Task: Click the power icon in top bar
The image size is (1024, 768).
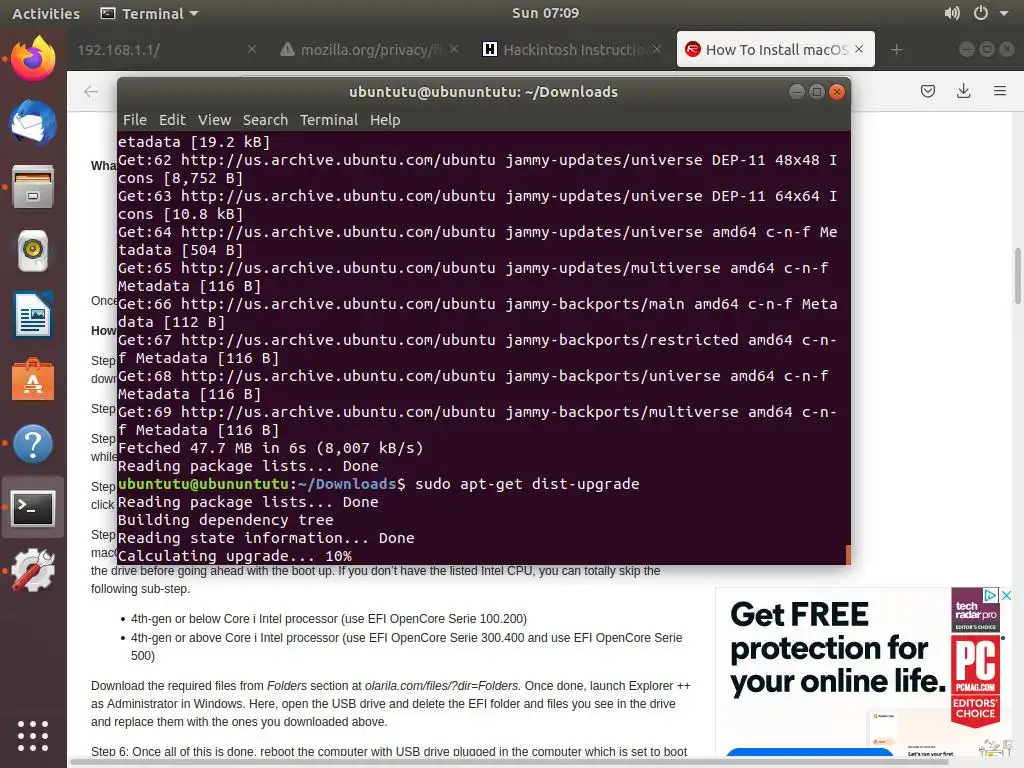Action: point(981,13)
